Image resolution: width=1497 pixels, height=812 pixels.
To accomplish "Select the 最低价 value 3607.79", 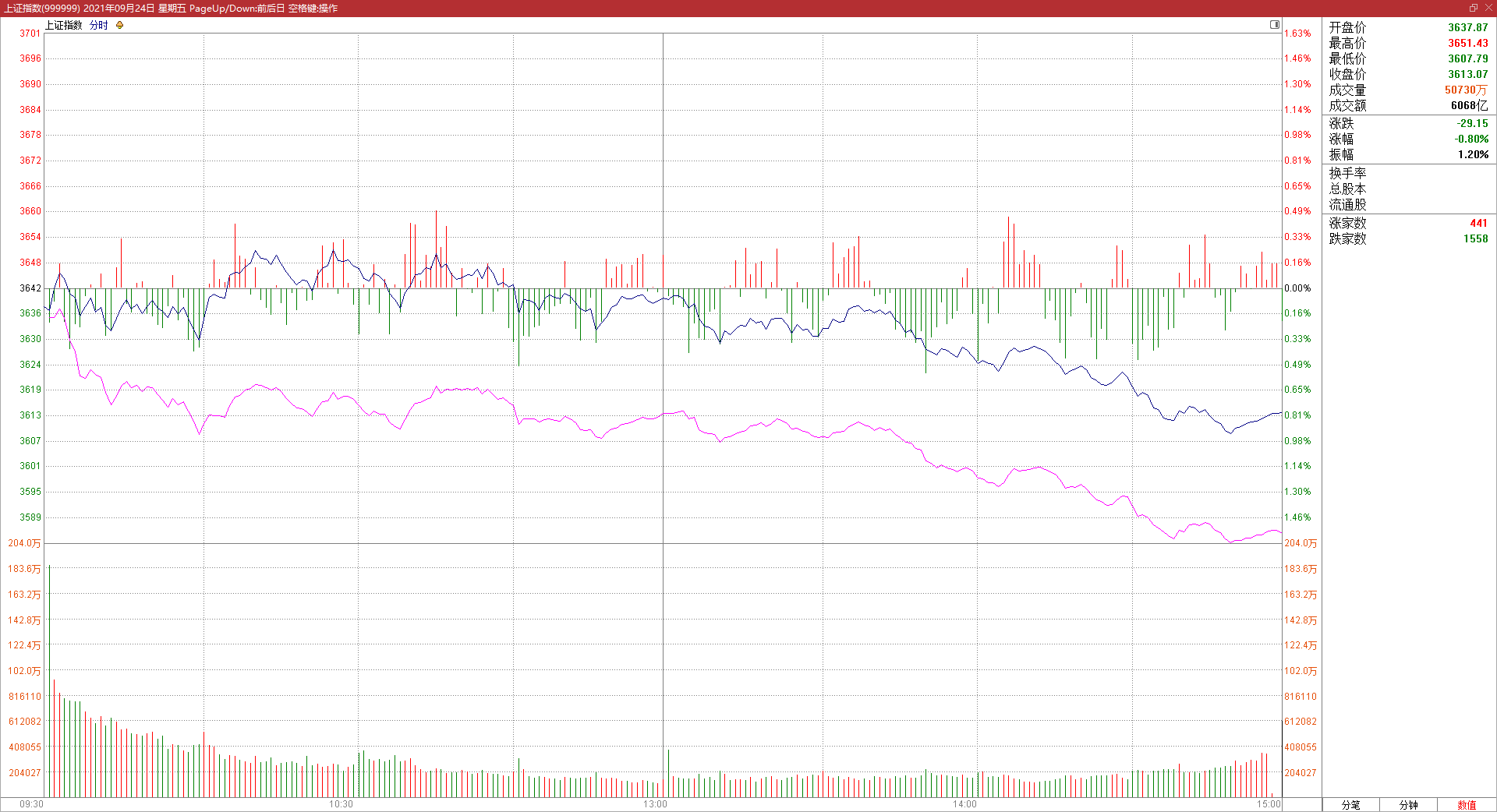I will click(1468, 58).
